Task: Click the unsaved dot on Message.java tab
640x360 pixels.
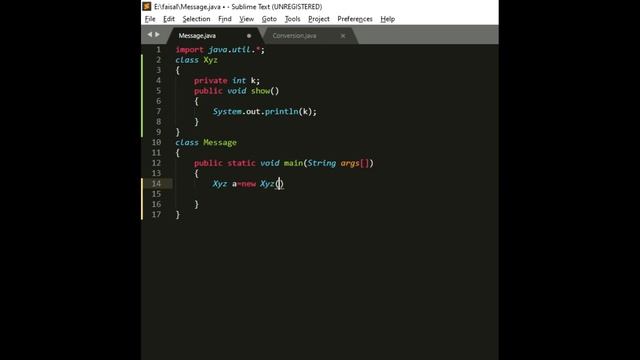Action: pyautogui.click(x=249, y=36)
